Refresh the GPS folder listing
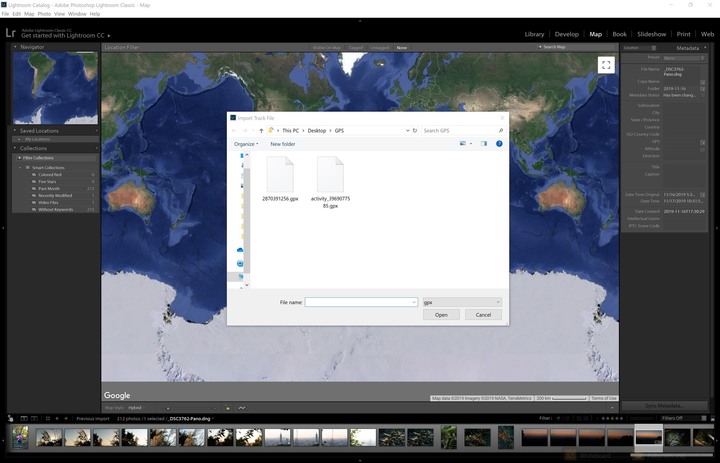 click(415, 130)
